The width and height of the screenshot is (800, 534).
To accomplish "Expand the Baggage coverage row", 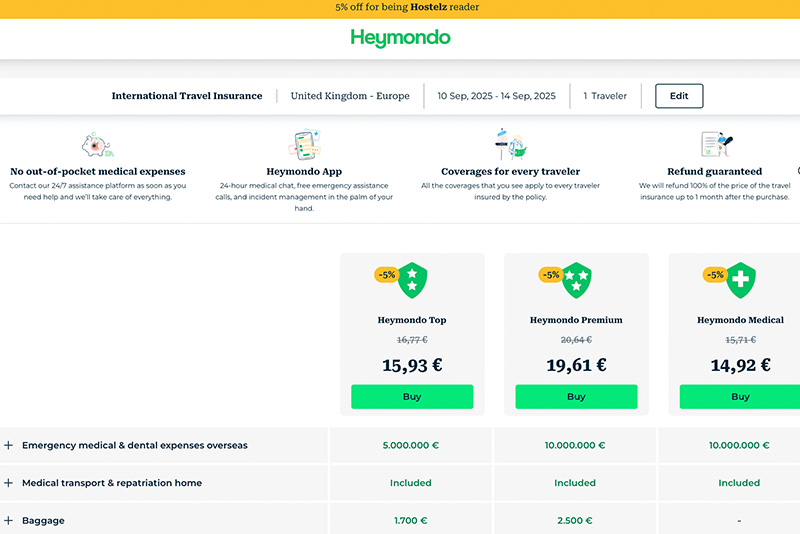I will (x=9, y=521).
